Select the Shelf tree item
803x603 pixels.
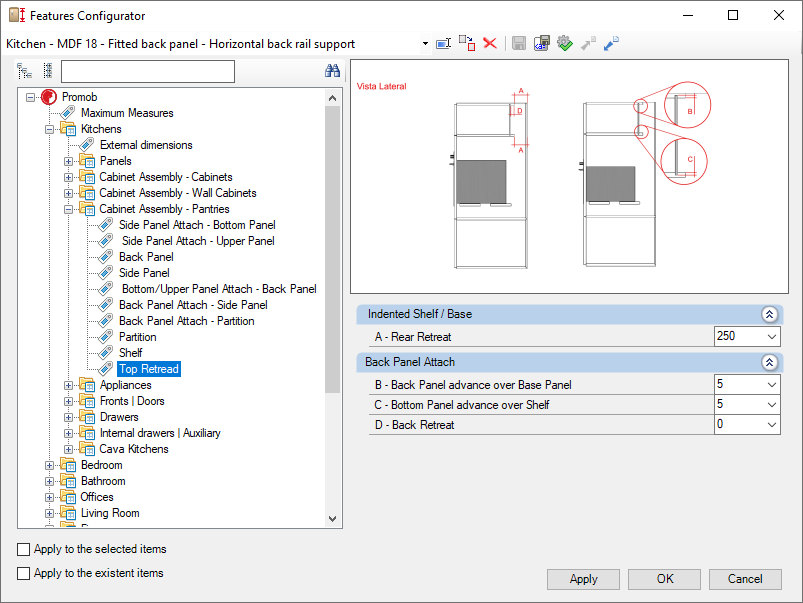(x=131, y=353)
